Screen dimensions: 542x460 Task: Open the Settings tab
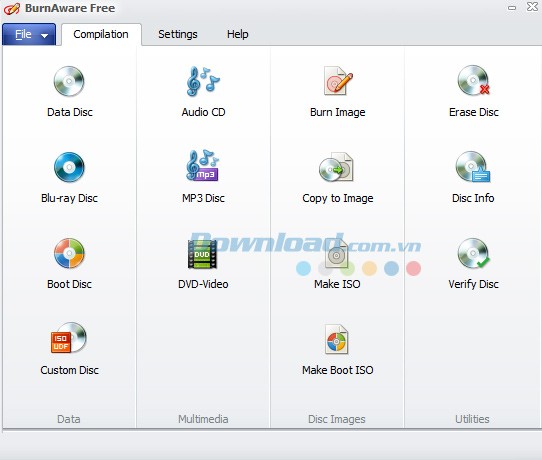click(x=178, y=34)
